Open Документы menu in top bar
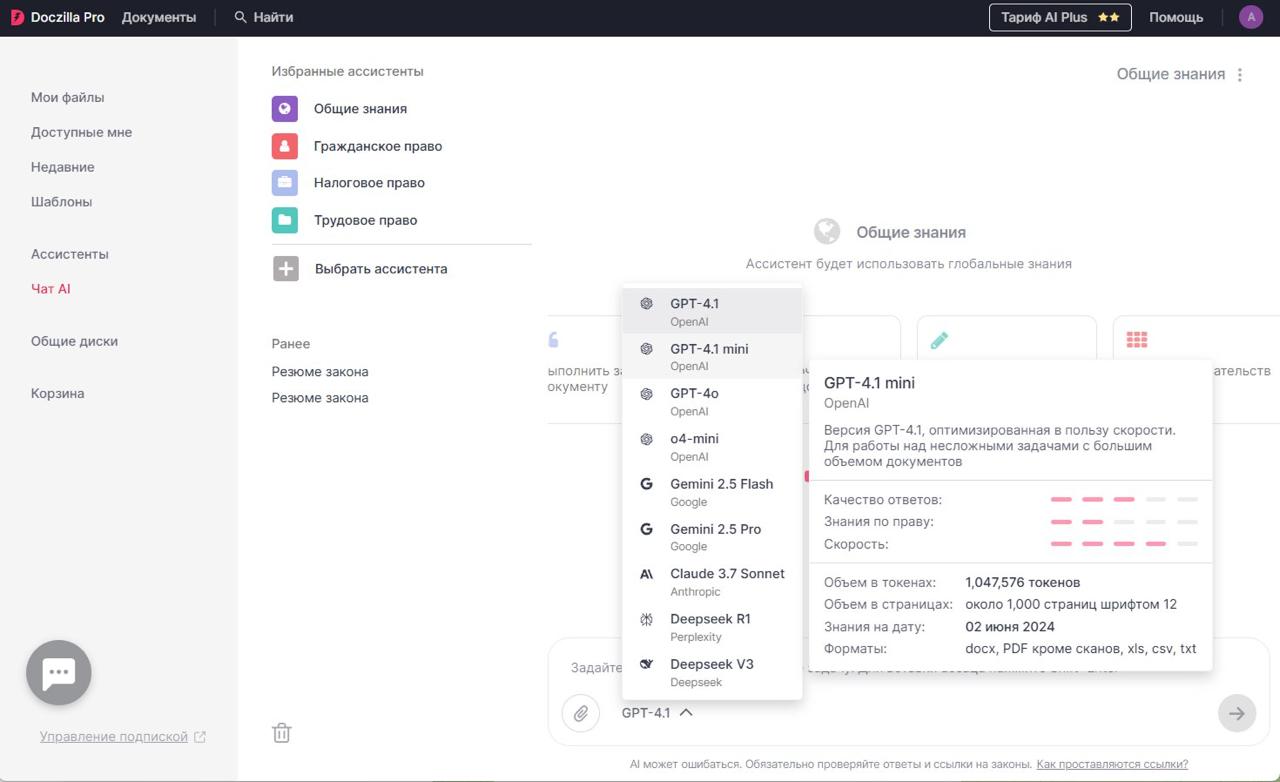This screenshot has height=782, width=1280. pos(159,17)
